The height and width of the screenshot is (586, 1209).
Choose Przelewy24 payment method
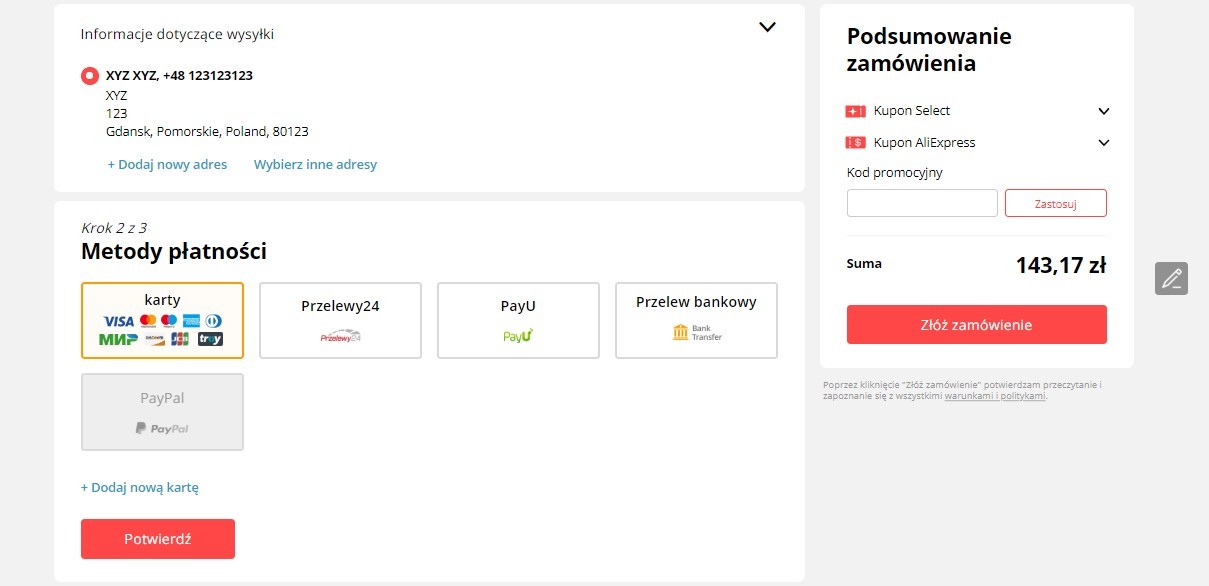(340, 320)
